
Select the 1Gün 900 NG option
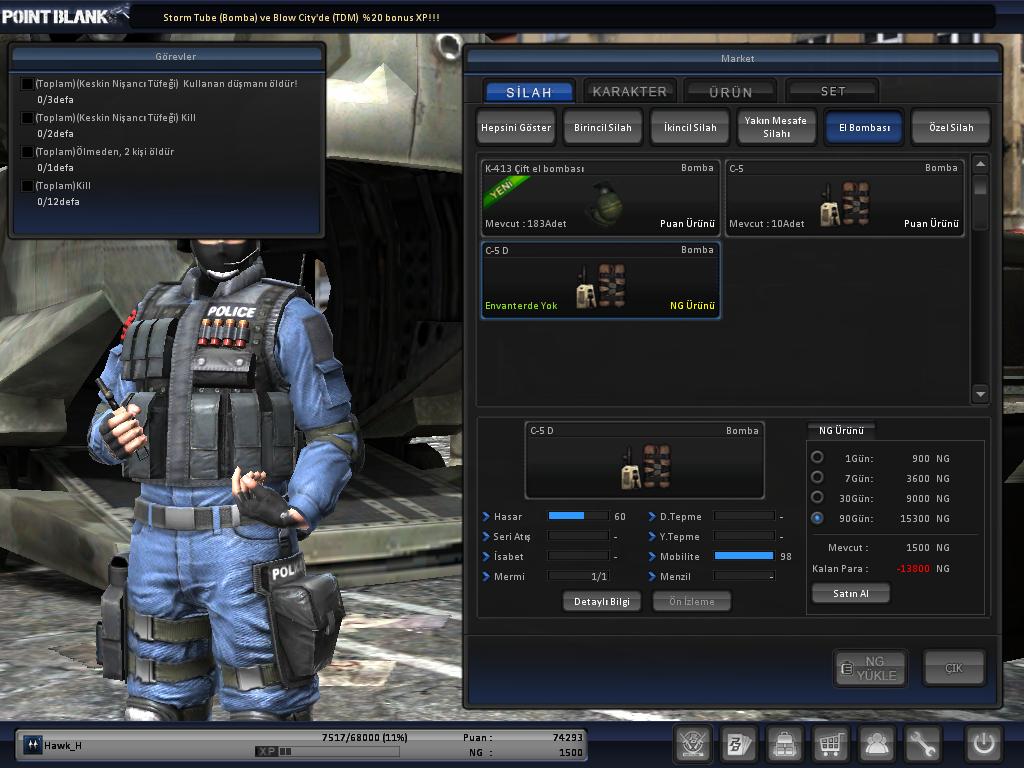pos(817,458)
